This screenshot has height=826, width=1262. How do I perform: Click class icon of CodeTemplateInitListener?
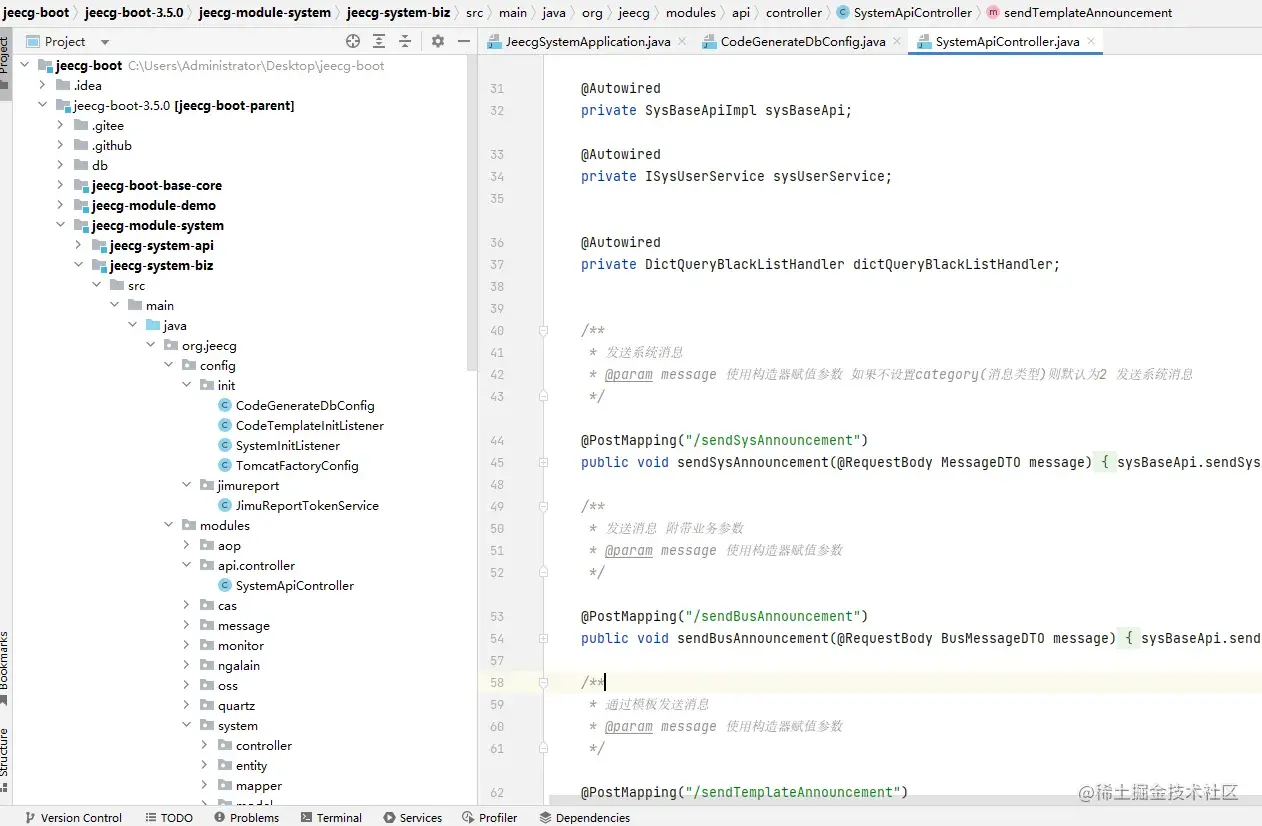pyautogui.click(x=225, y=425)
